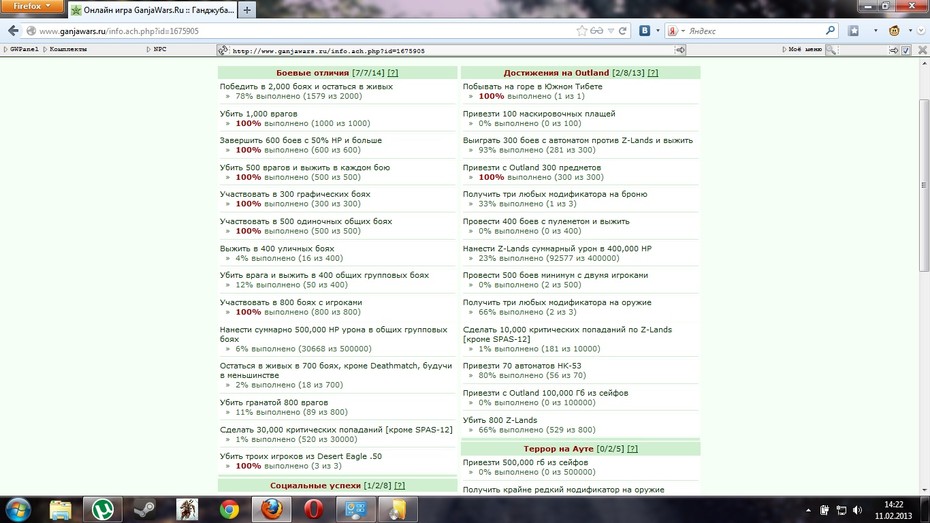The height and width of the screenshot is (523, 930).
Task: Click the GWPanel URL text field
Action: point(453,50)
